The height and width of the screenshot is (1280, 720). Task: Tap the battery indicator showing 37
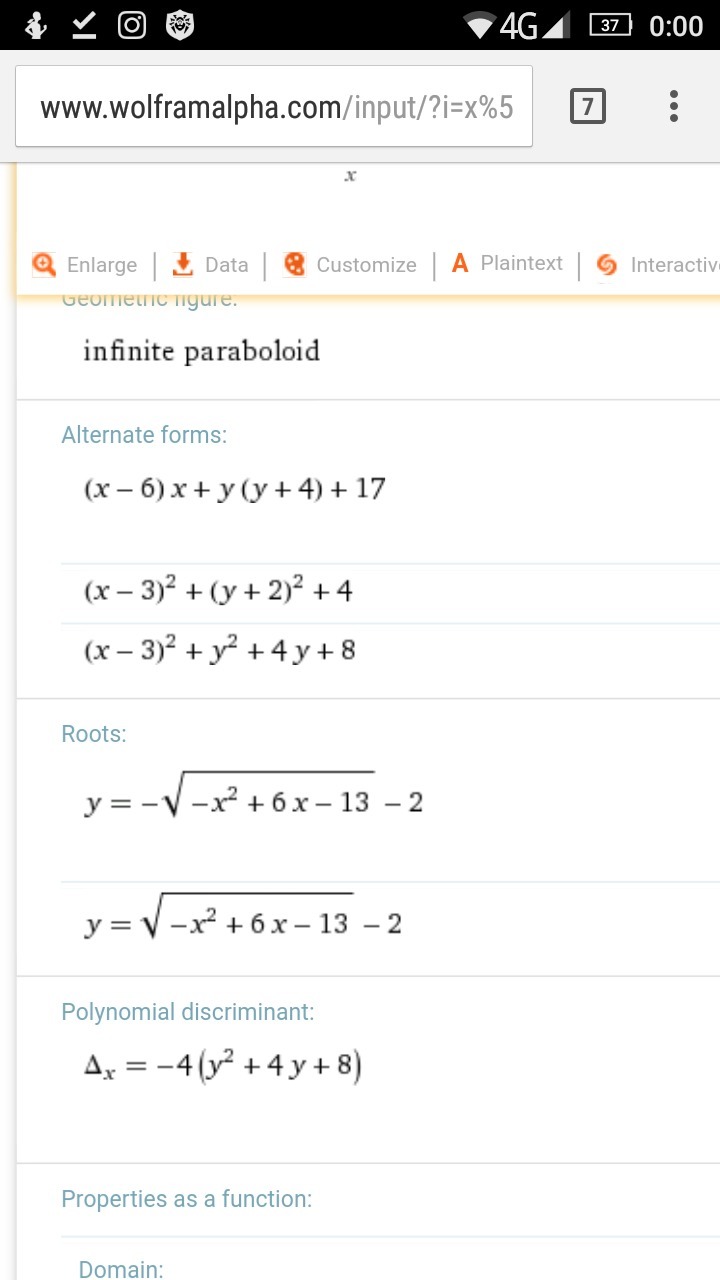[610, 25]
